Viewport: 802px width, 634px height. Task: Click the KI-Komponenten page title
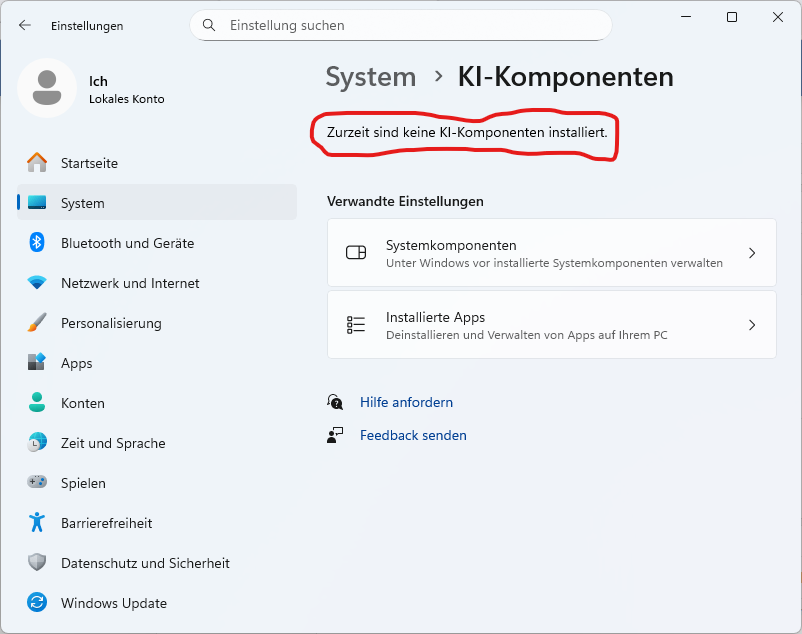pyautogui.click(x=565, y=77)
